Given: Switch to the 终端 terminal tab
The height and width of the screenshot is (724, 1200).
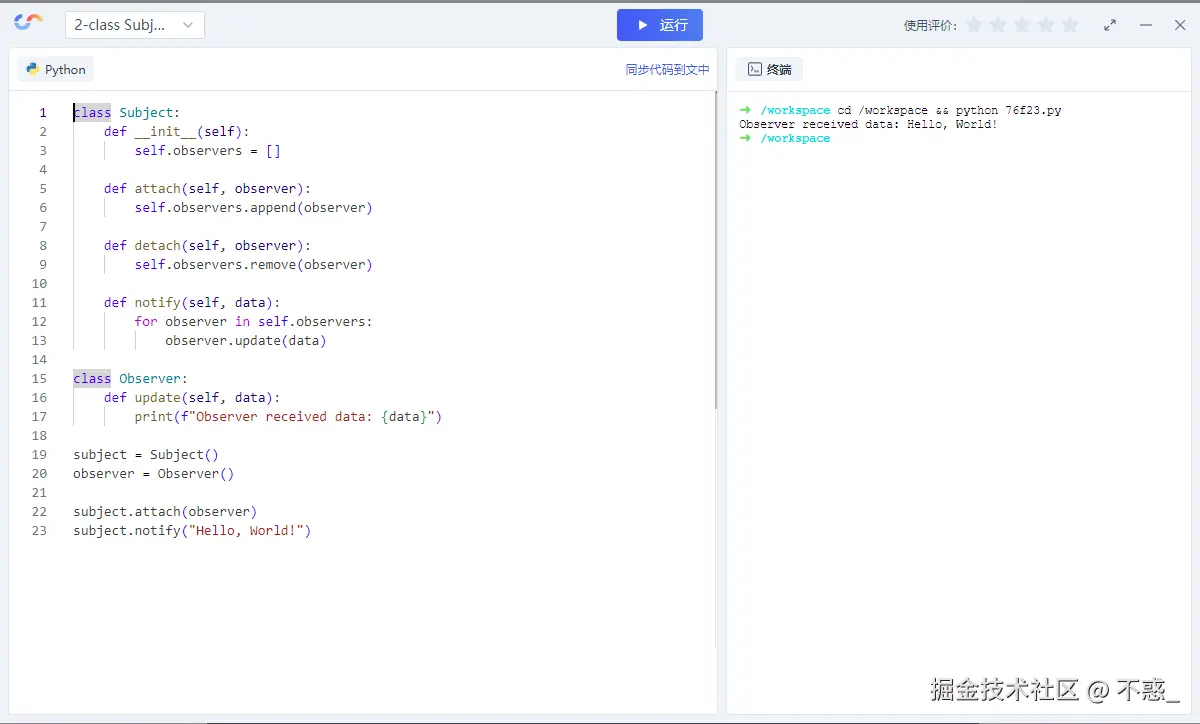Looking at the screenshot, I should (769, 69).
